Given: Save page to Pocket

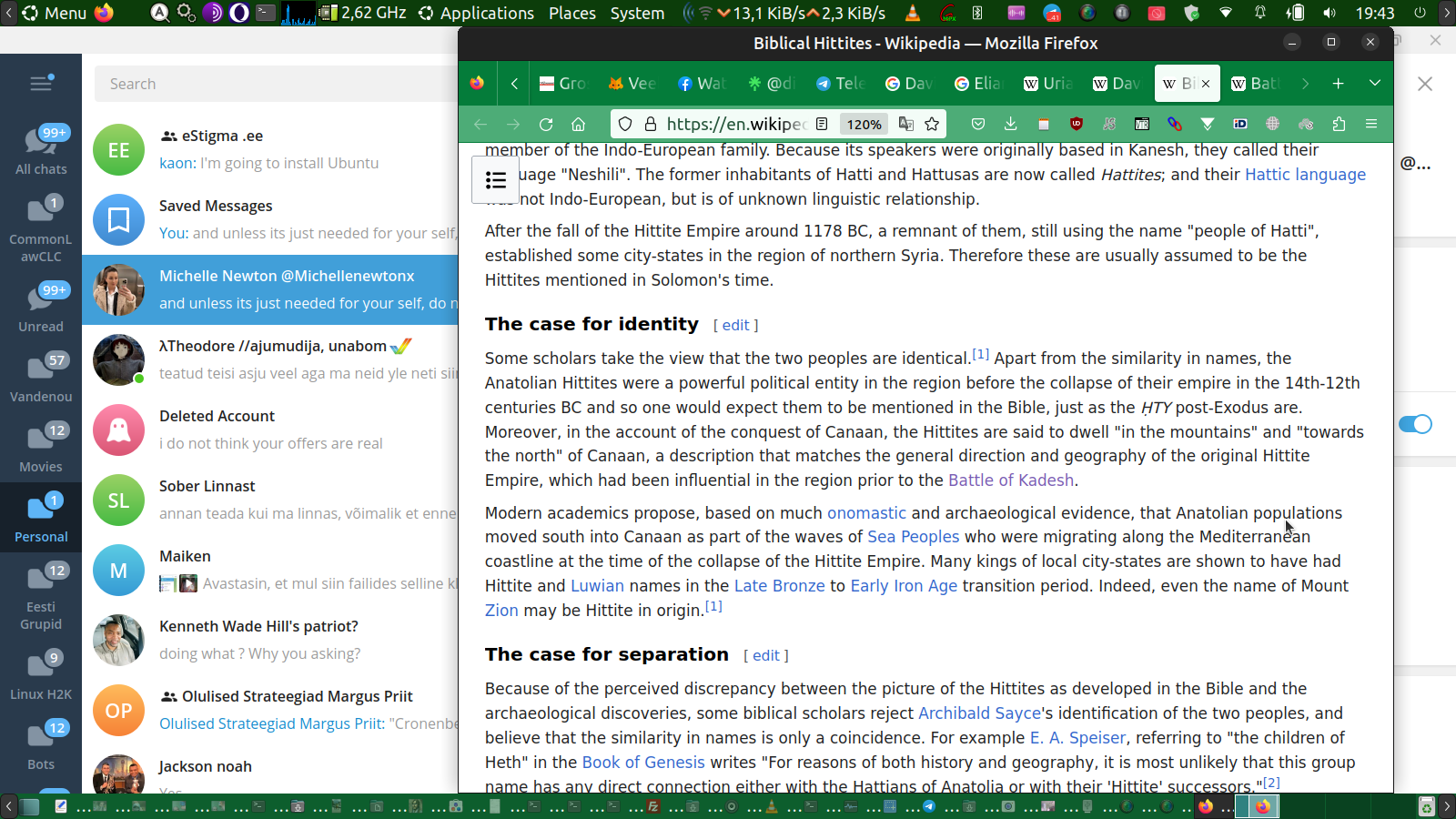Looking at the screenshot, I should pyautogui.click(x=978, y=125).
